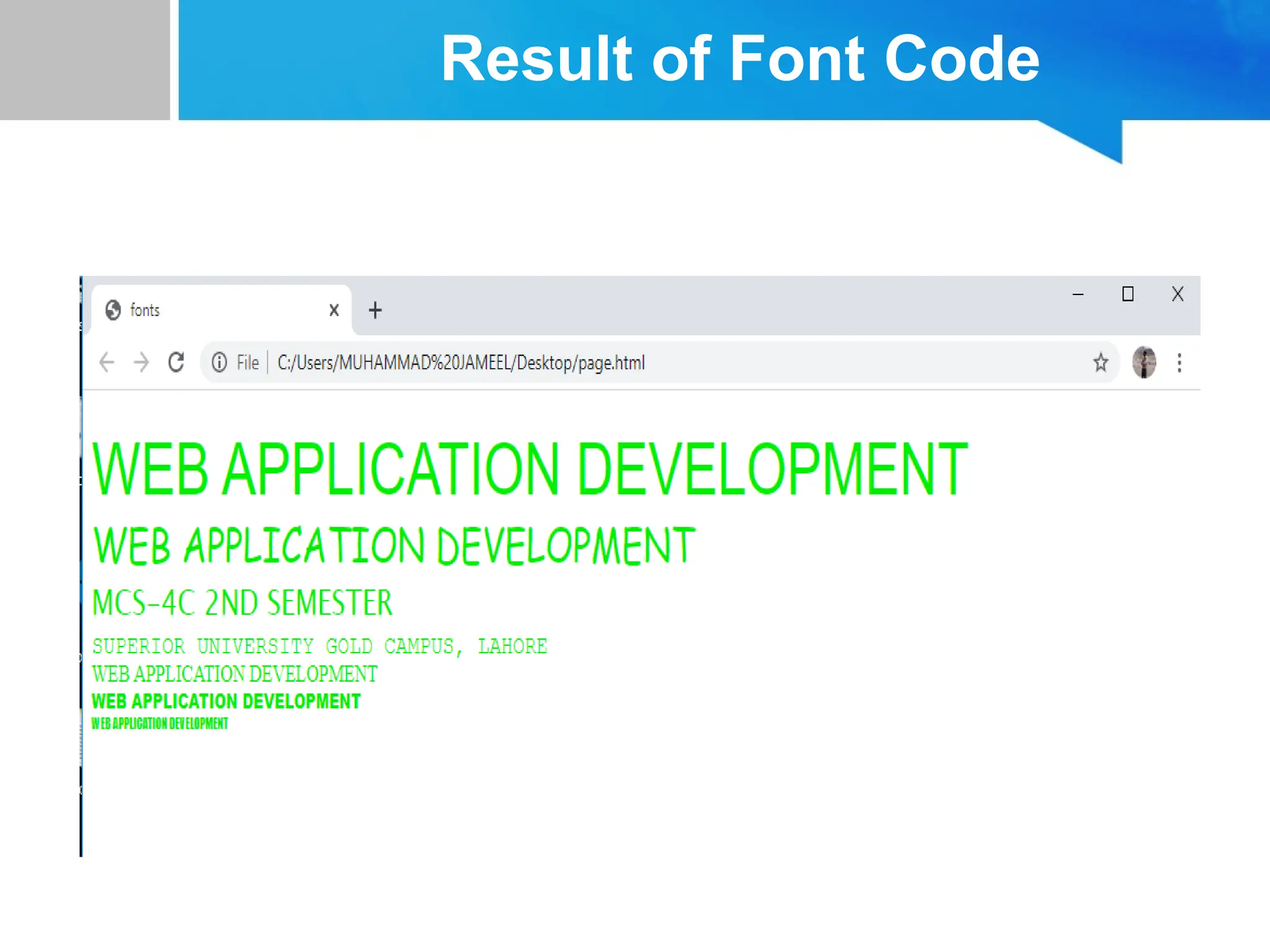Maximize the browser window
Viewport: 1270px width, 952px height.
click(x=1127, y=294)
